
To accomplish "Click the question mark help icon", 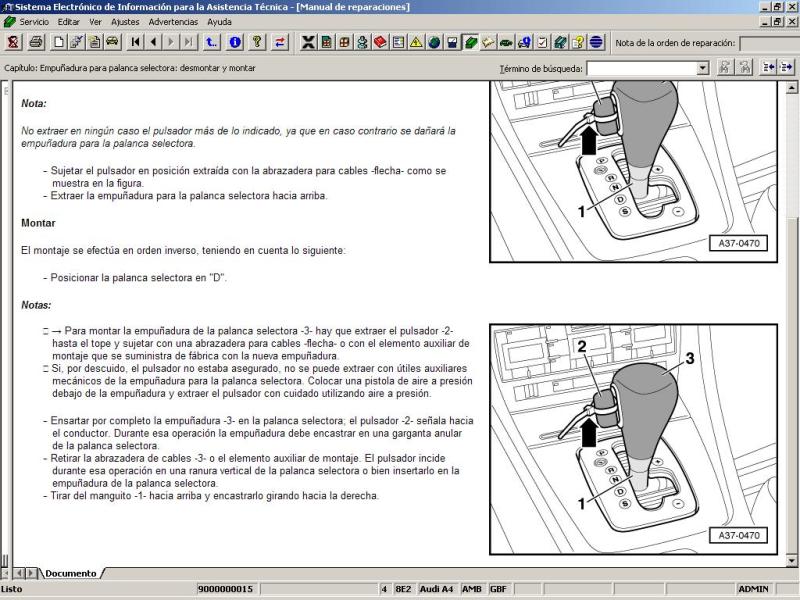I will point(257,42).
